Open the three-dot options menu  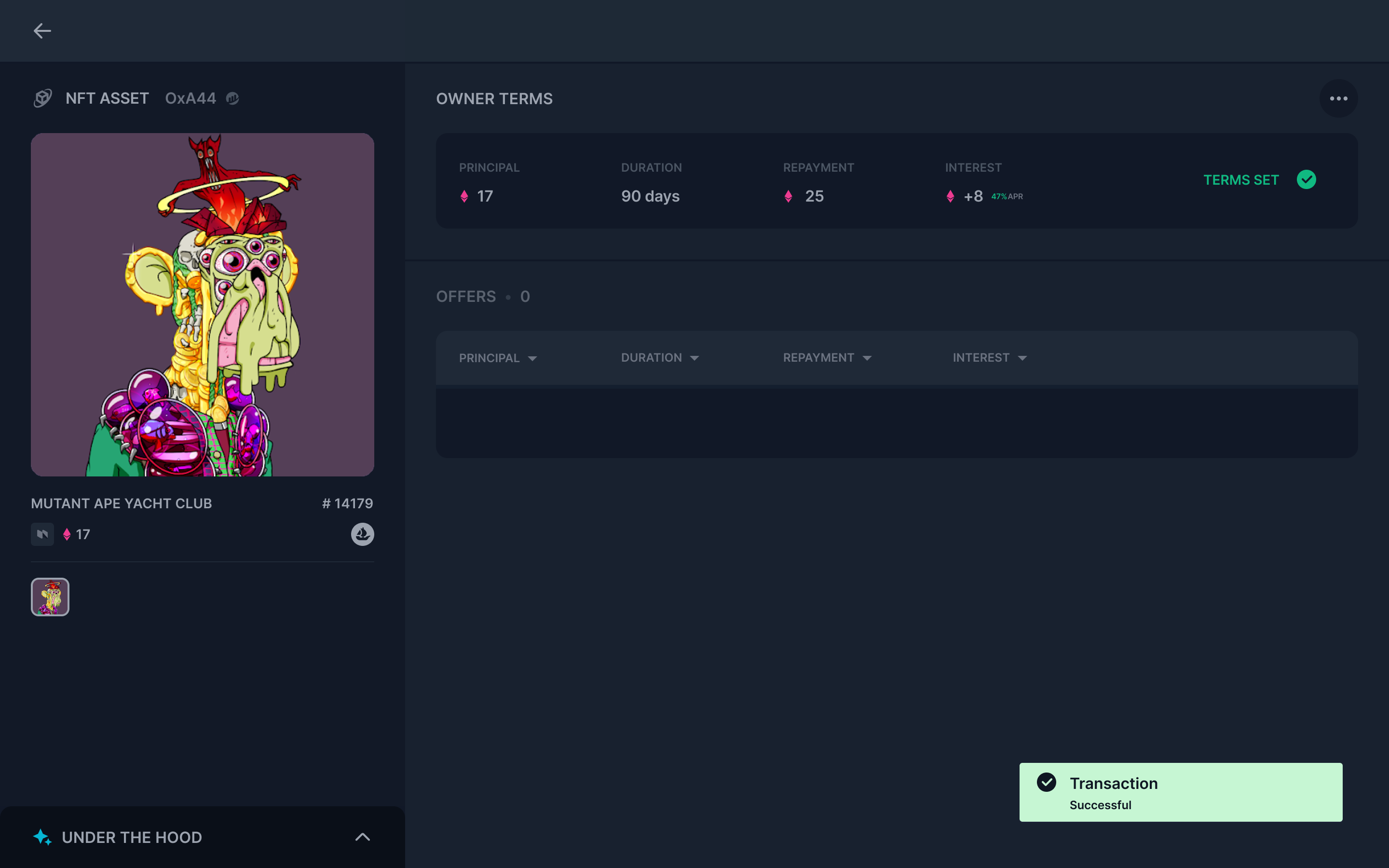[x=1338, y=99]
